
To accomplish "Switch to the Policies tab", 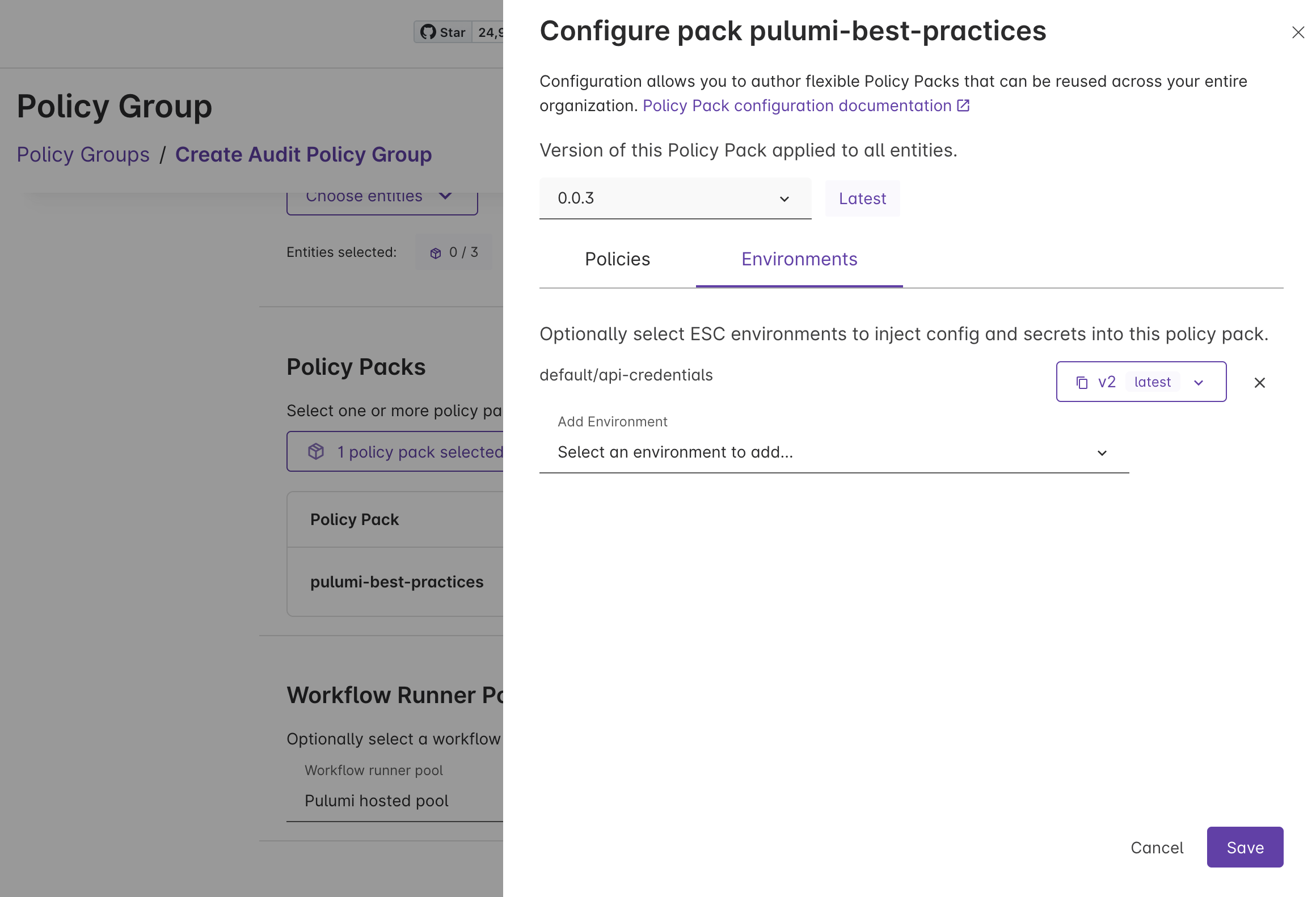I will (x=617, y=259).
